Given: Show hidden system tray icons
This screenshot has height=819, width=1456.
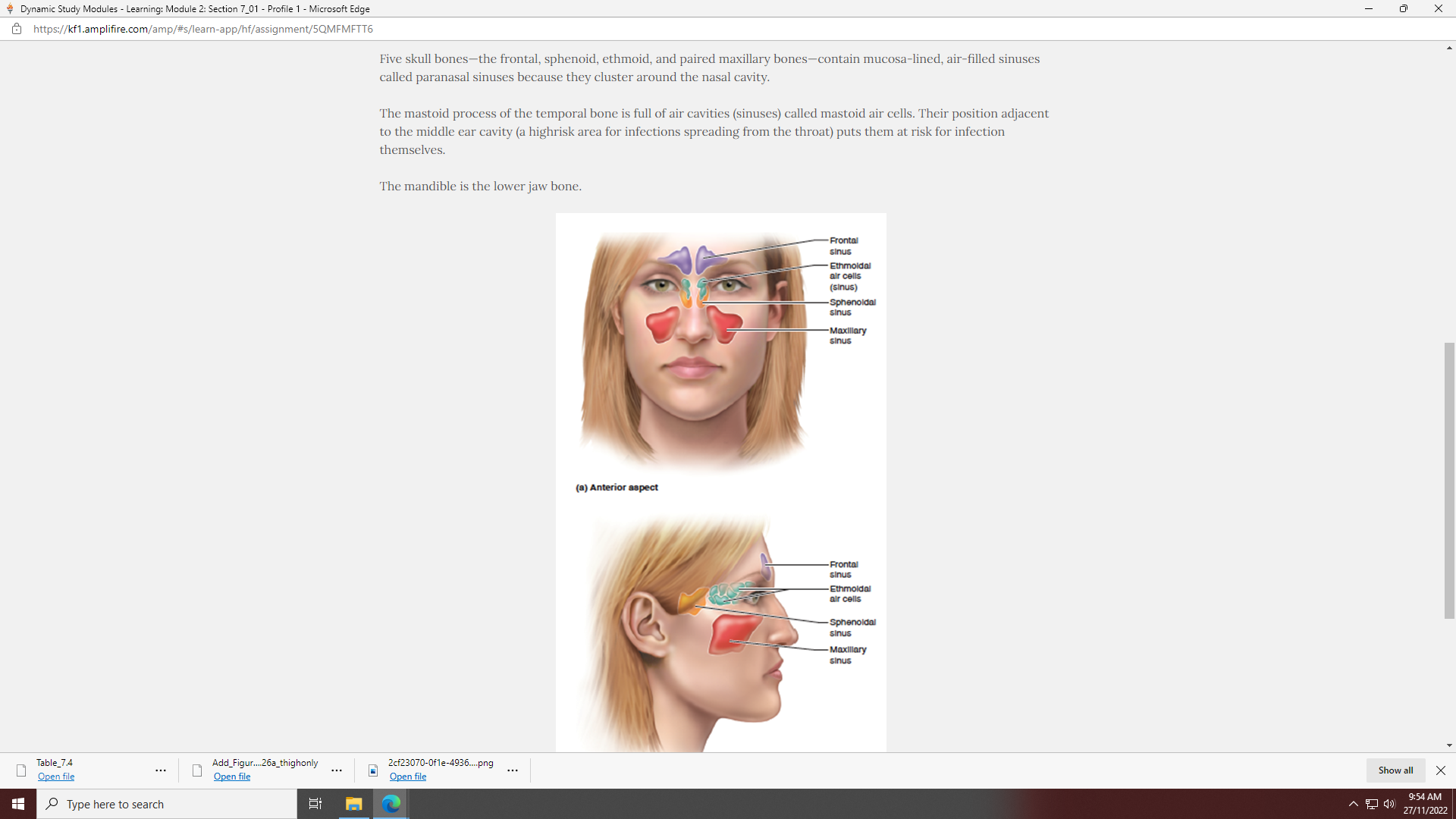Looking at the screenshot, I should click(1353, 804).
